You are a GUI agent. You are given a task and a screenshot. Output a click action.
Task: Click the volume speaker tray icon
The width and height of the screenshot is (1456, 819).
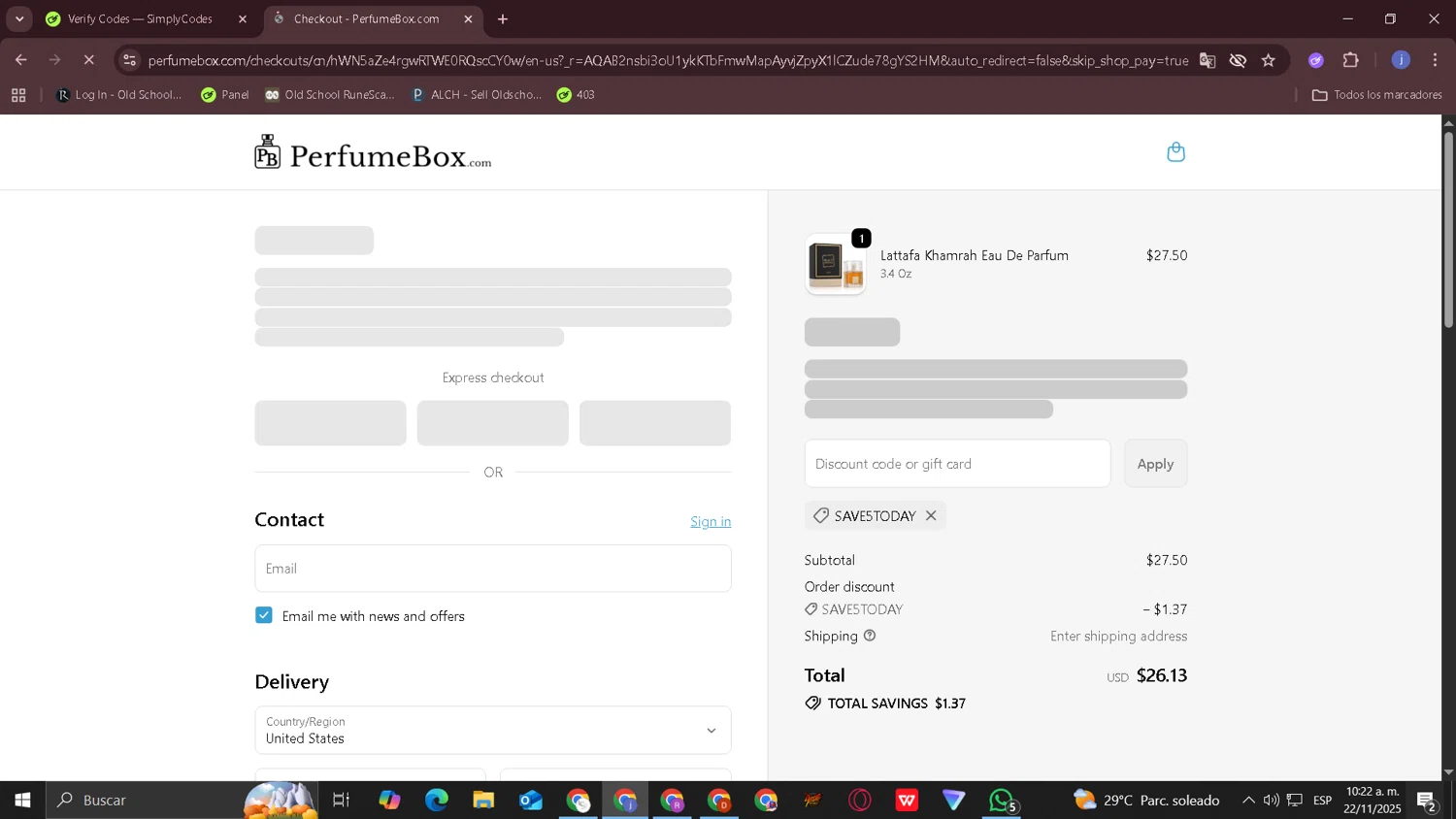click(1271, 801)
